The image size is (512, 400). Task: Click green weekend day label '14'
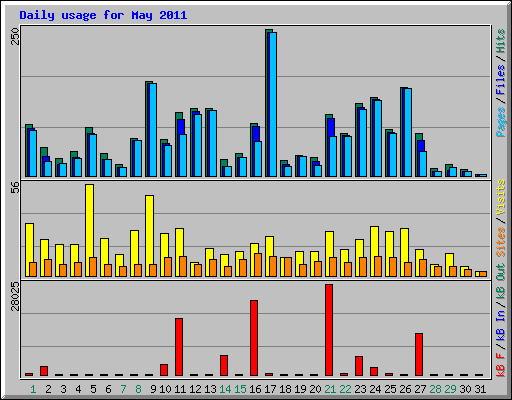pyautogui.click(x=225, y=389)
